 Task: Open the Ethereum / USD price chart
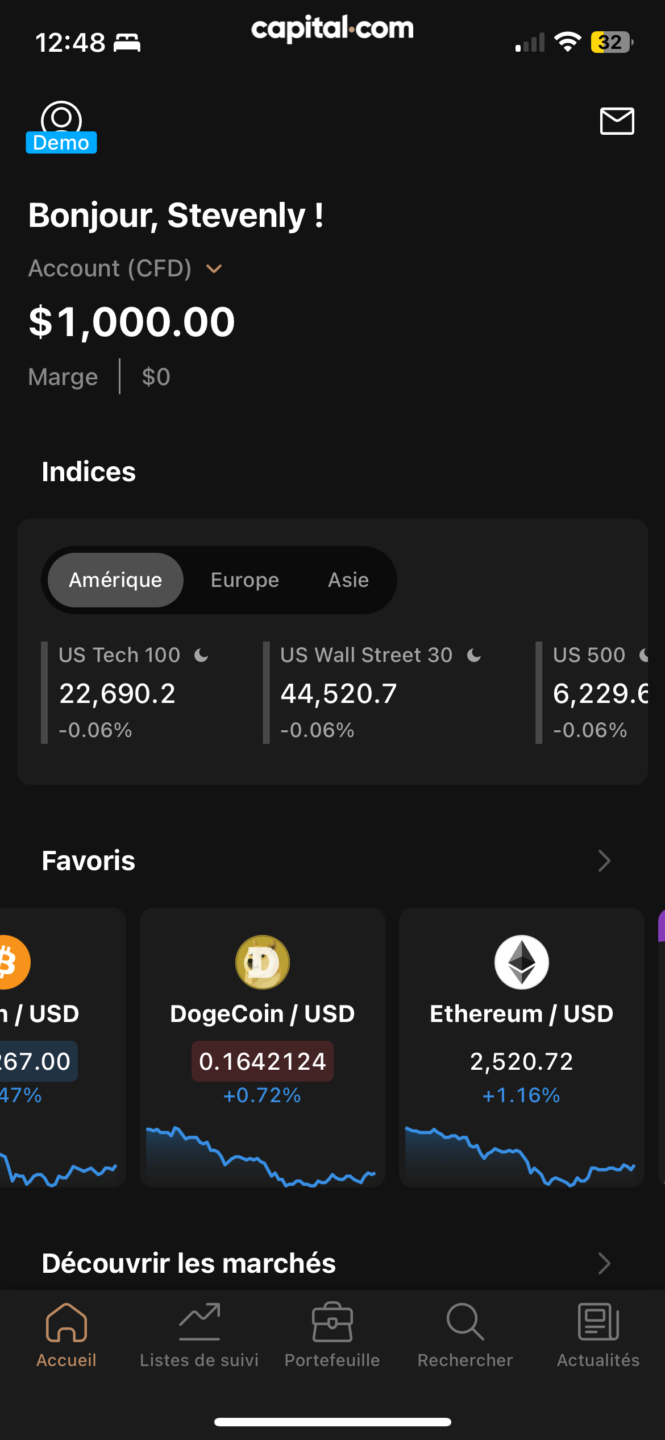click(x=521, y=1156)
